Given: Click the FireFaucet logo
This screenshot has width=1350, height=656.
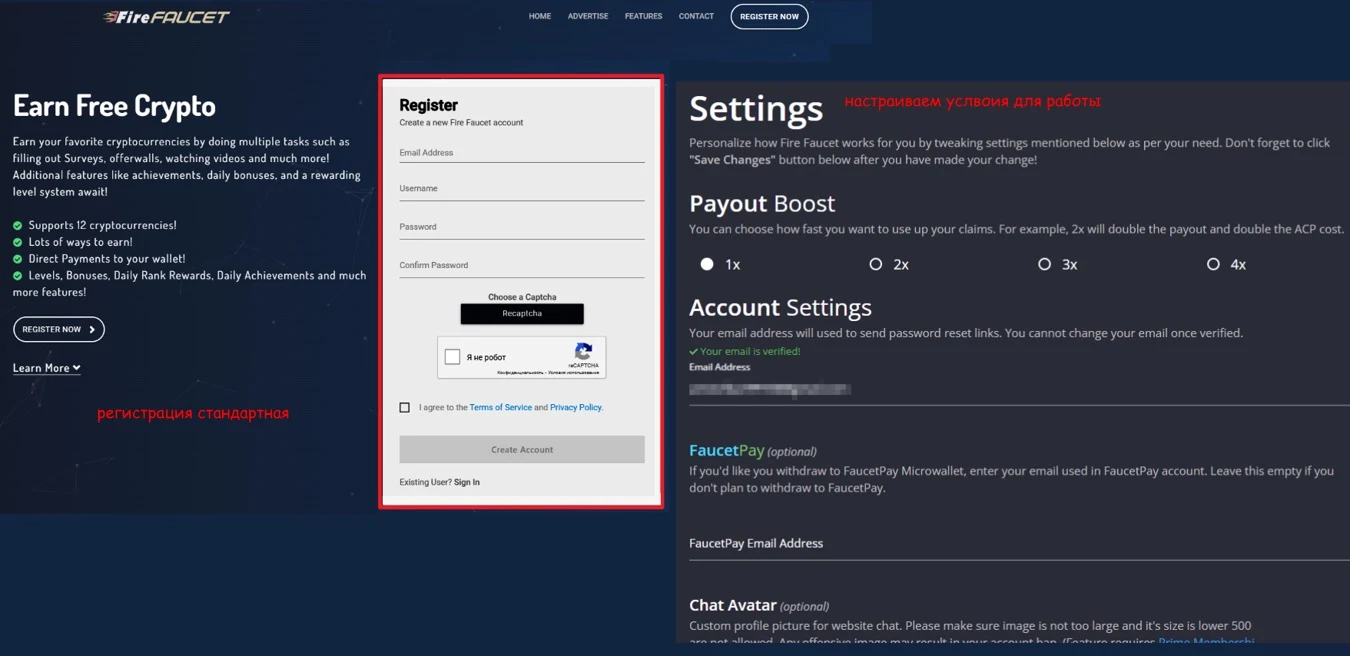Looking at the screenshot, I should coord(166,17).
